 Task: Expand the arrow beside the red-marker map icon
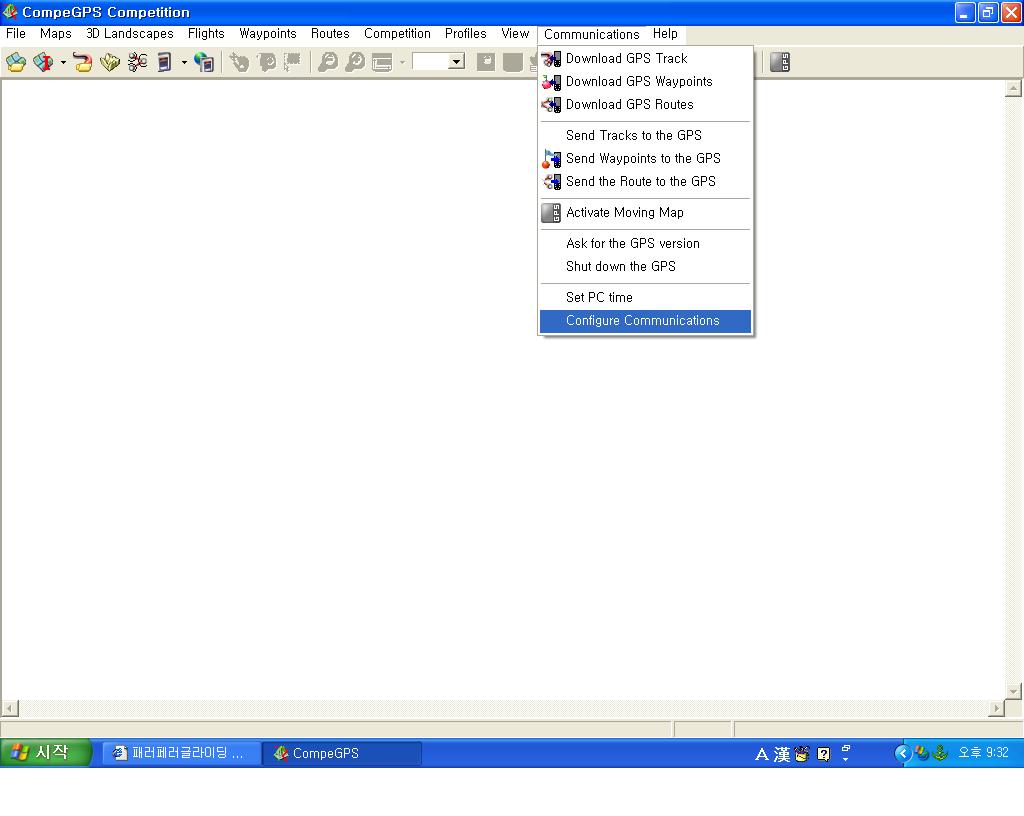(63, 63)
